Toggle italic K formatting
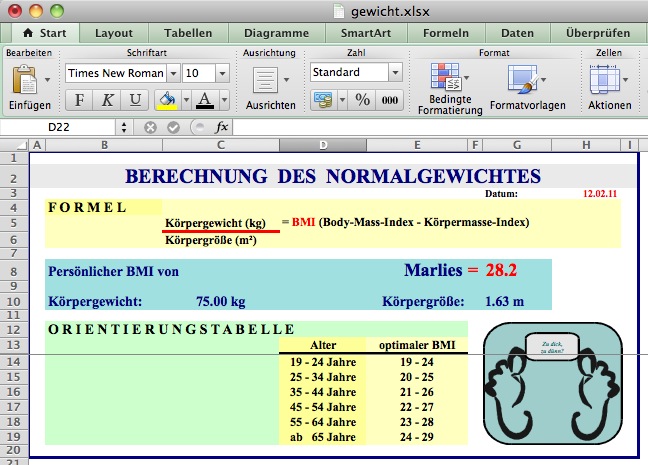648x465 pixels. 107,100
